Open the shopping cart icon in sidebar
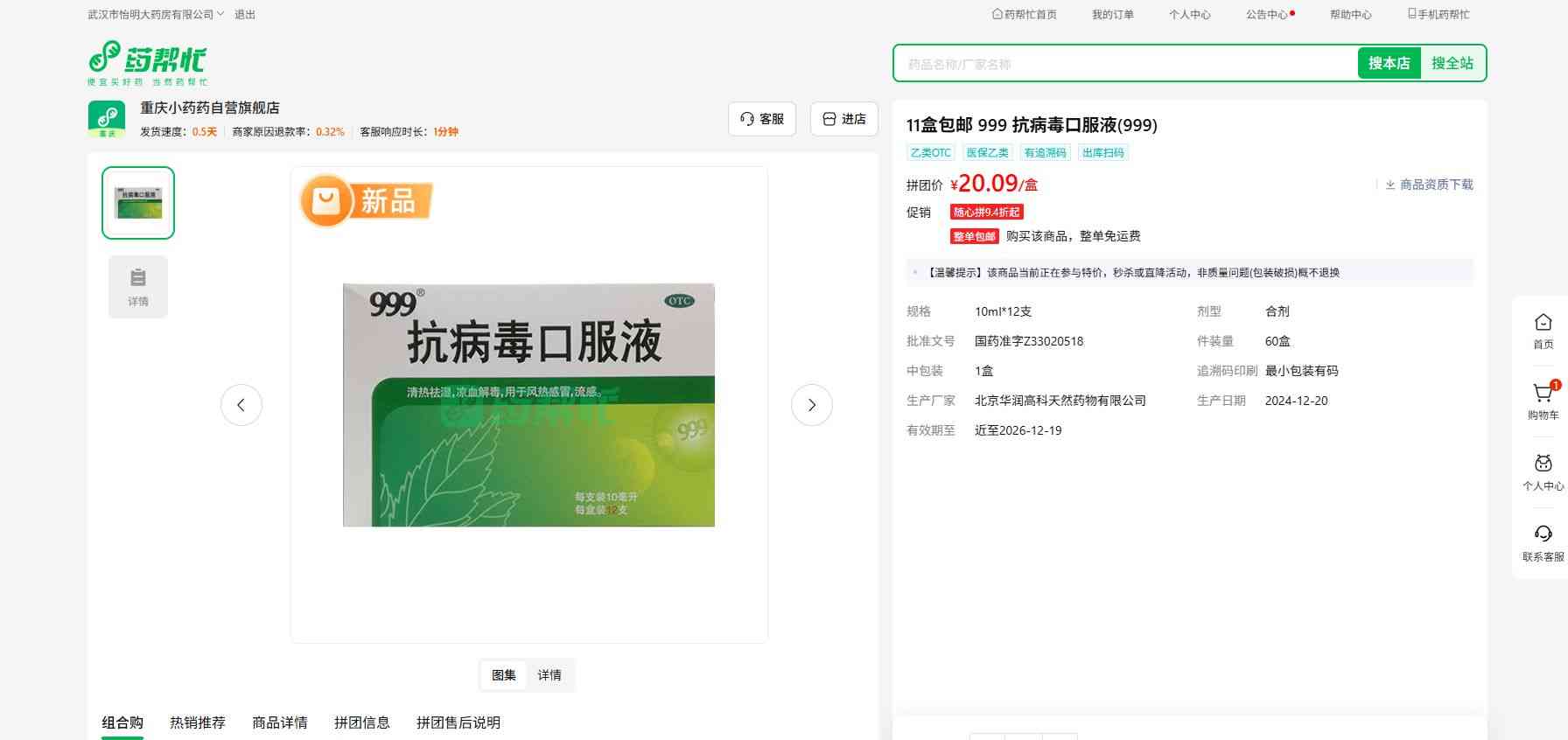Screen dimensions: 1568x740 tap(1543, 394)
